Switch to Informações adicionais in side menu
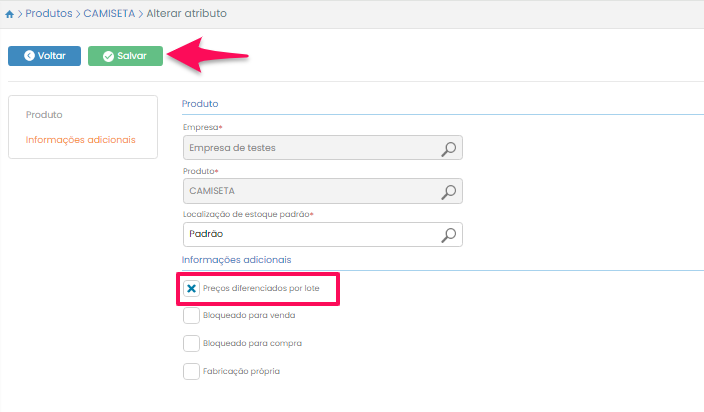 pos(80,139)
